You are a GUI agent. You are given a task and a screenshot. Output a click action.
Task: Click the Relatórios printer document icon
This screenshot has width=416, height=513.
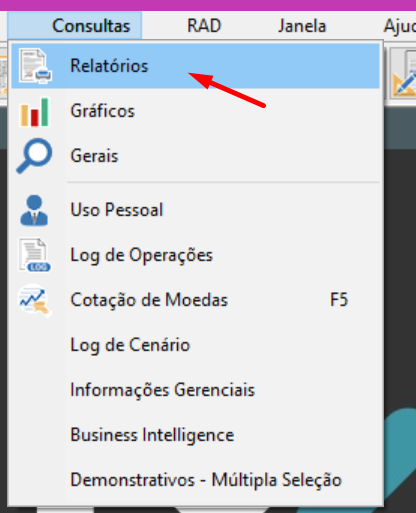click(35, 66)
